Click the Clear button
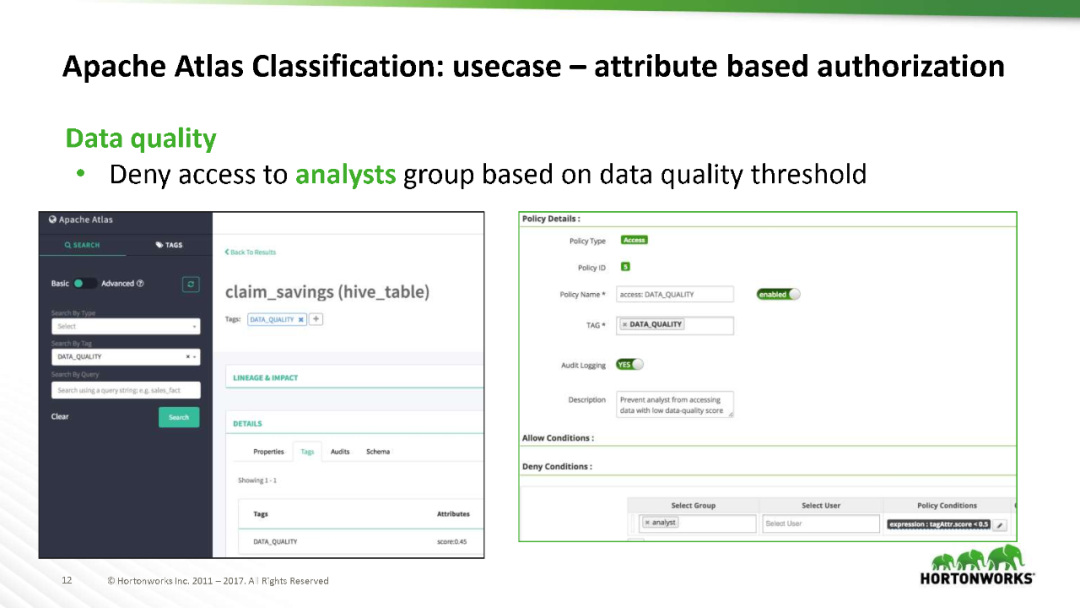 click(60, 417)
